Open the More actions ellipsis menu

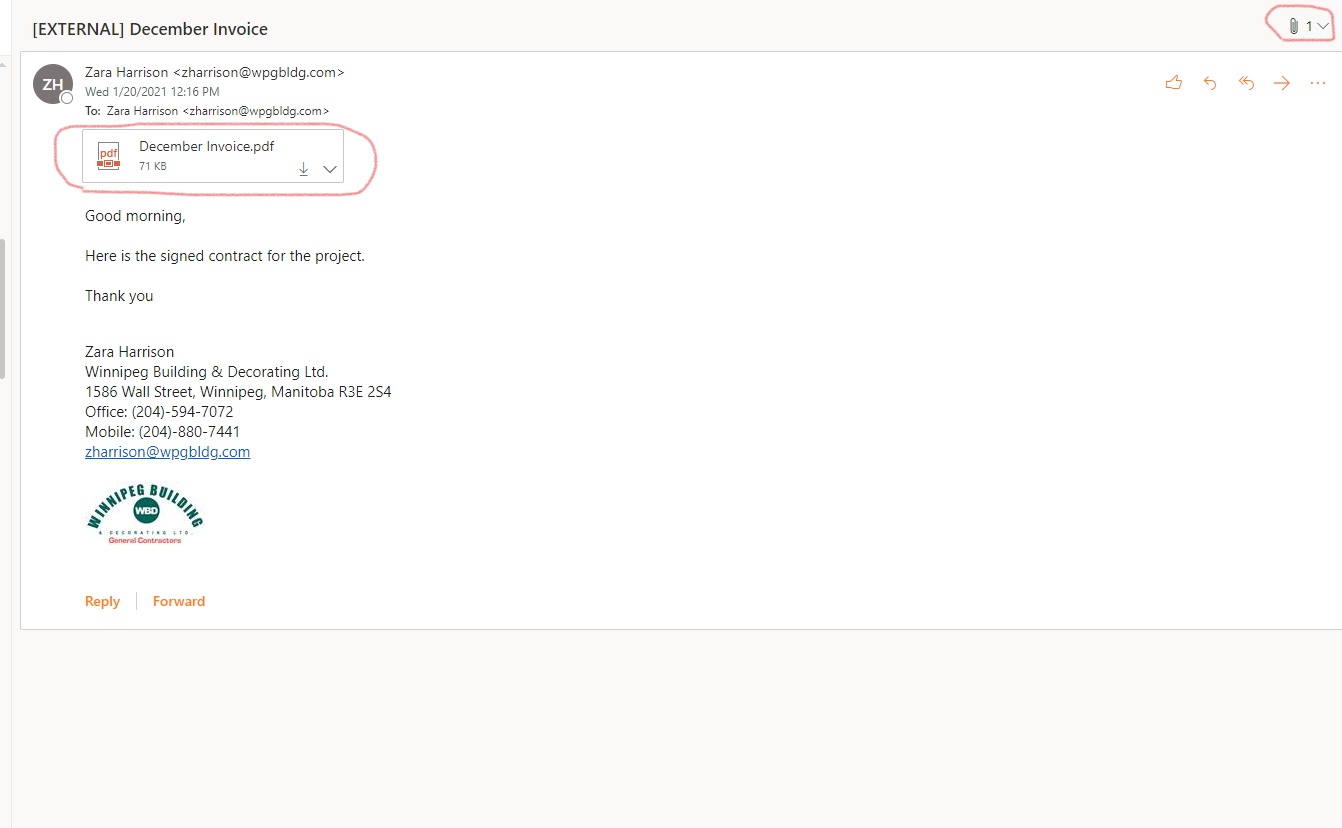click(1317, 83)
